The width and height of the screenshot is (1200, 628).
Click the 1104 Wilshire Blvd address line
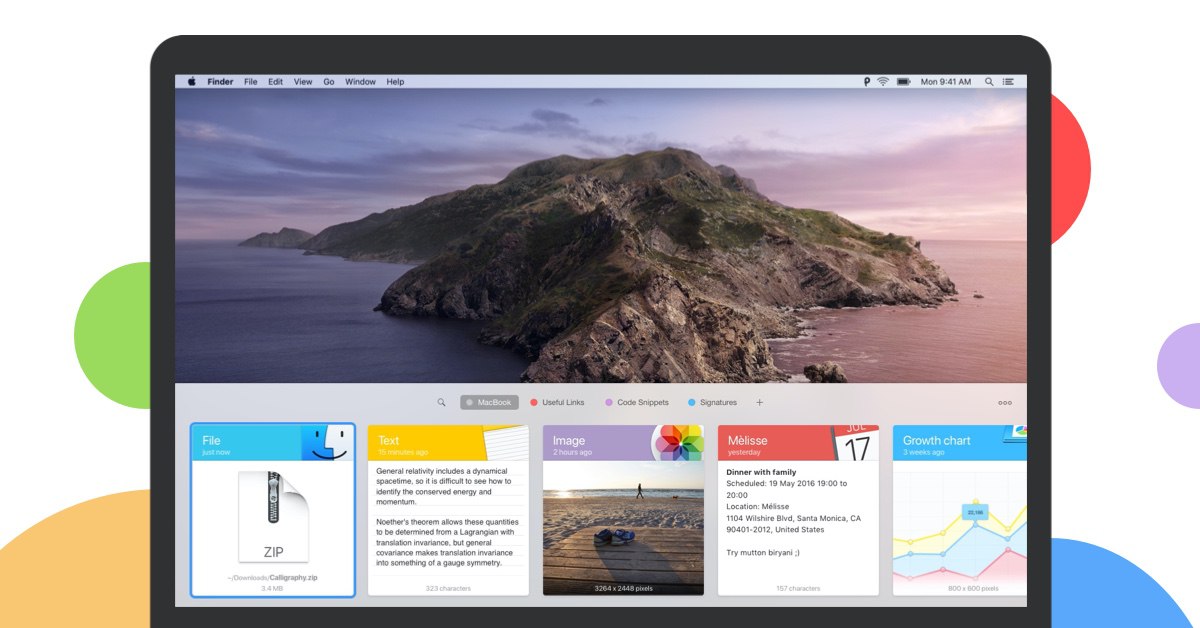(x=793, y=518)
